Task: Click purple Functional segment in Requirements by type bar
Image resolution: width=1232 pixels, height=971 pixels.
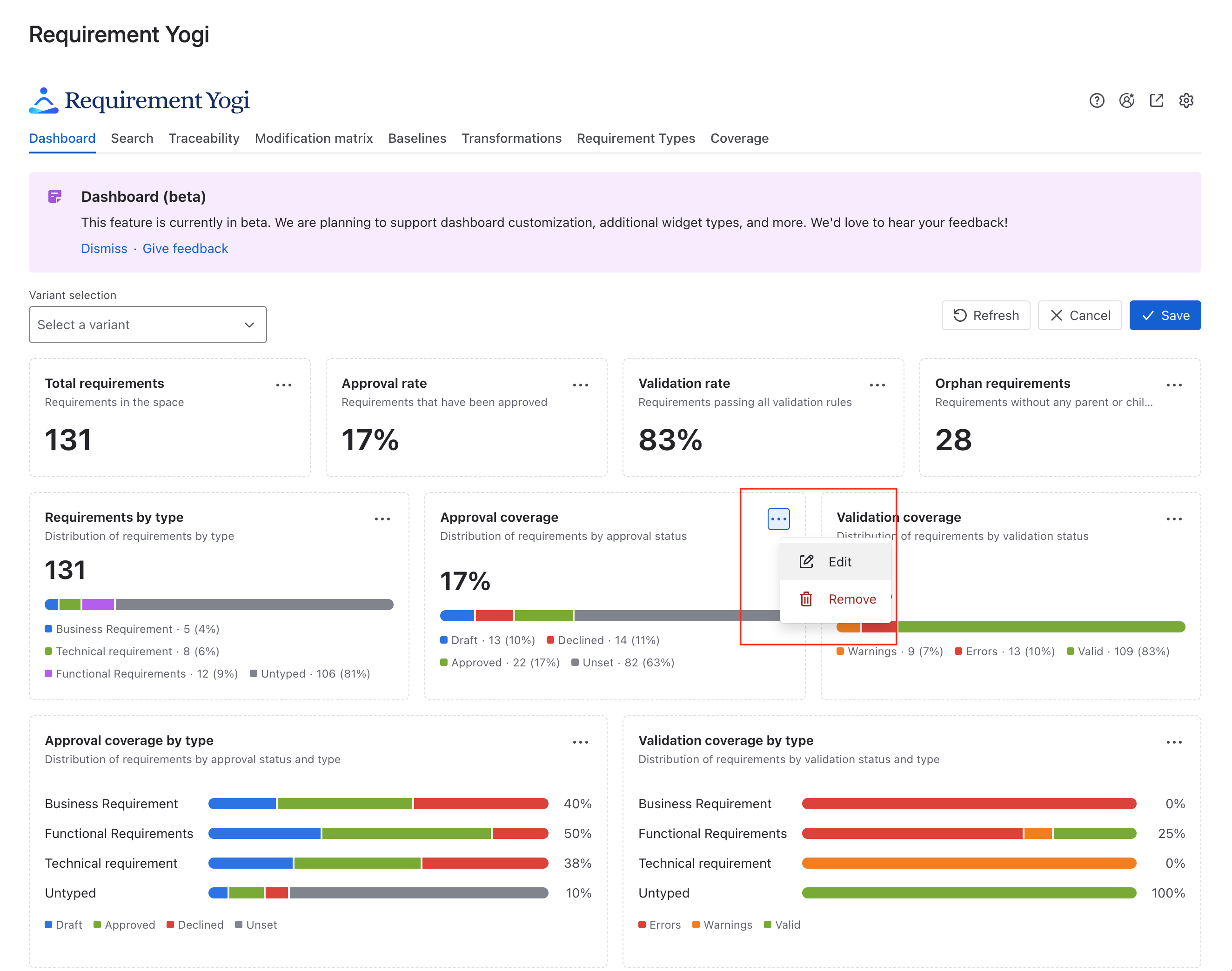Action: click(98, 604)
